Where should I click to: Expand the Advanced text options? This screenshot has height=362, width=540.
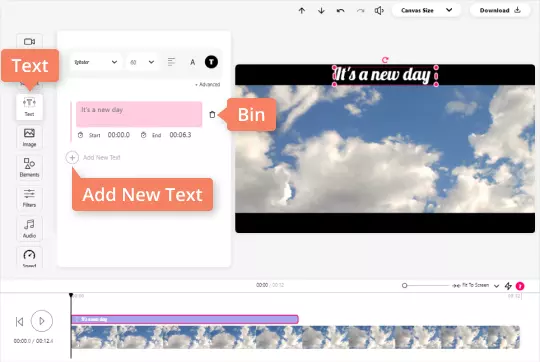pos(207,84)
